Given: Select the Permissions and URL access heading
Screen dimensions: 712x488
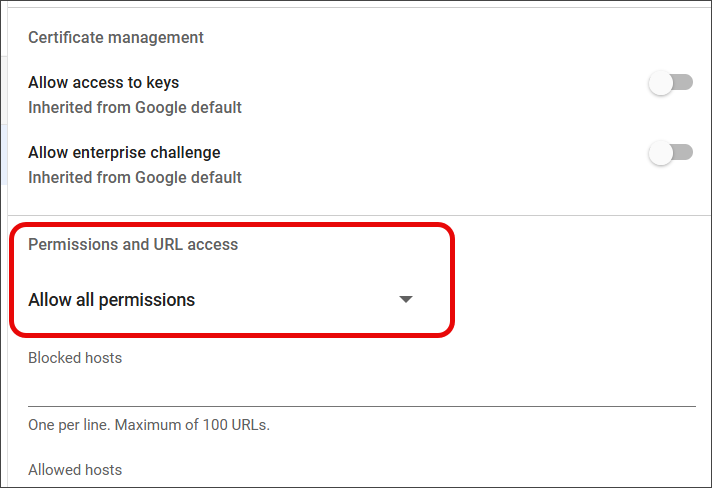Looking at the screenshot, I should [x=133, y=244].
